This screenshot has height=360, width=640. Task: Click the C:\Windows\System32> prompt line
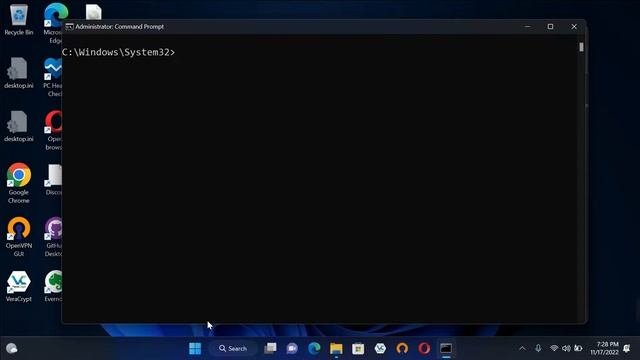(x=118, y=52)
